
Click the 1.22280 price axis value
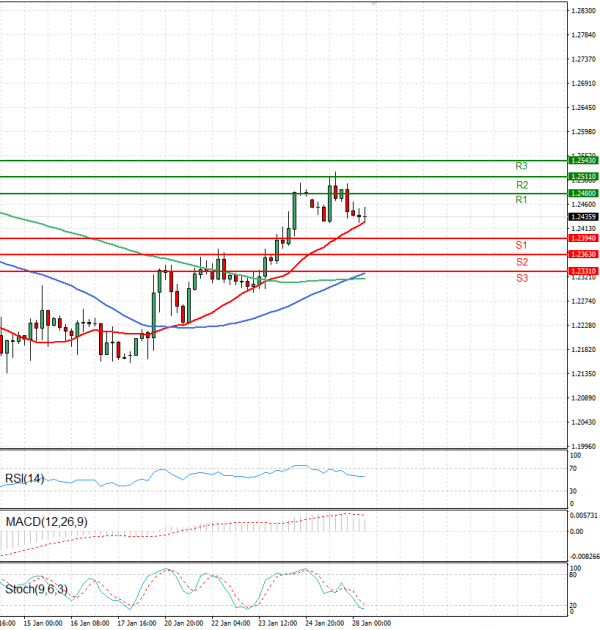583,325
